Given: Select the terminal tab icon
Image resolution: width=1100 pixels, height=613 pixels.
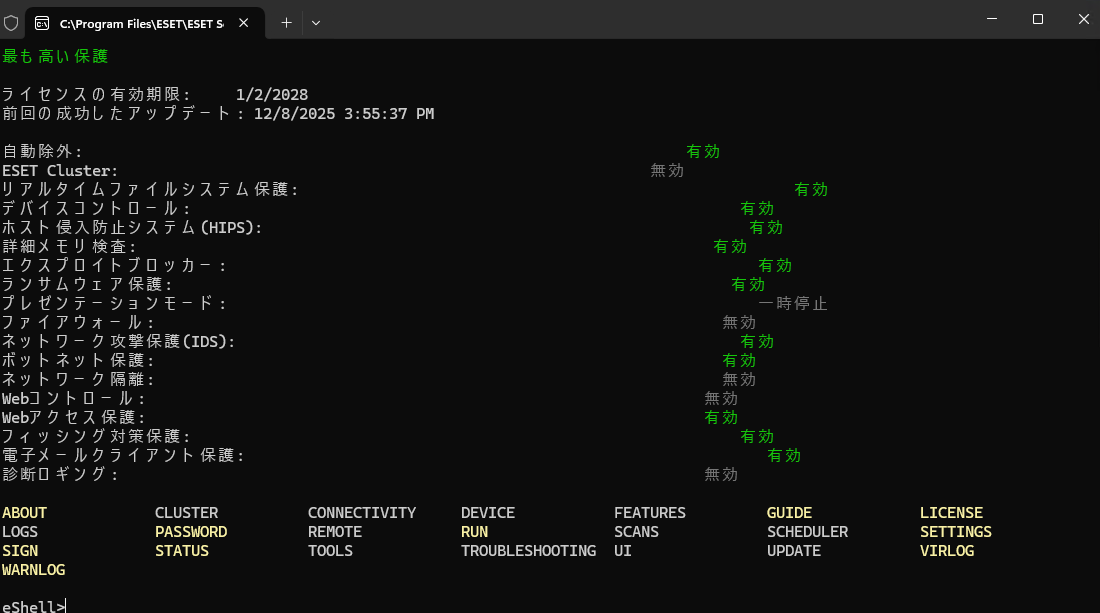Looking at the screenshot, I should 42,23.
